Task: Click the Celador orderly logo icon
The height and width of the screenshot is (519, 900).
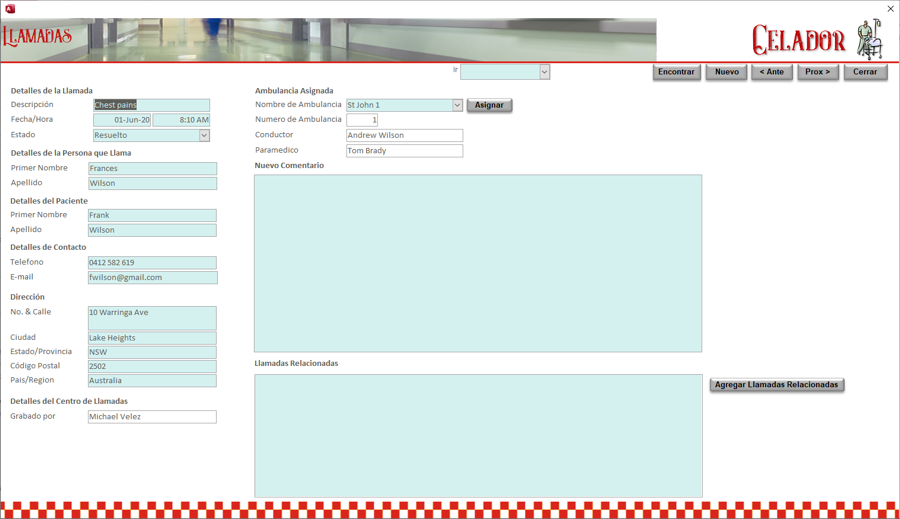Action: (868, 40)
